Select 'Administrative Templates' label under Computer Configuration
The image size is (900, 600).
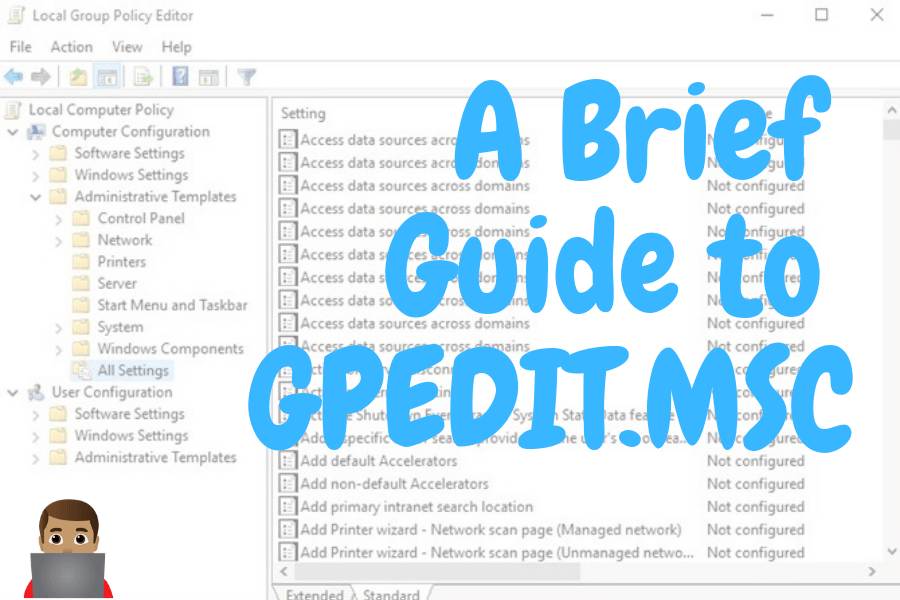156,197
